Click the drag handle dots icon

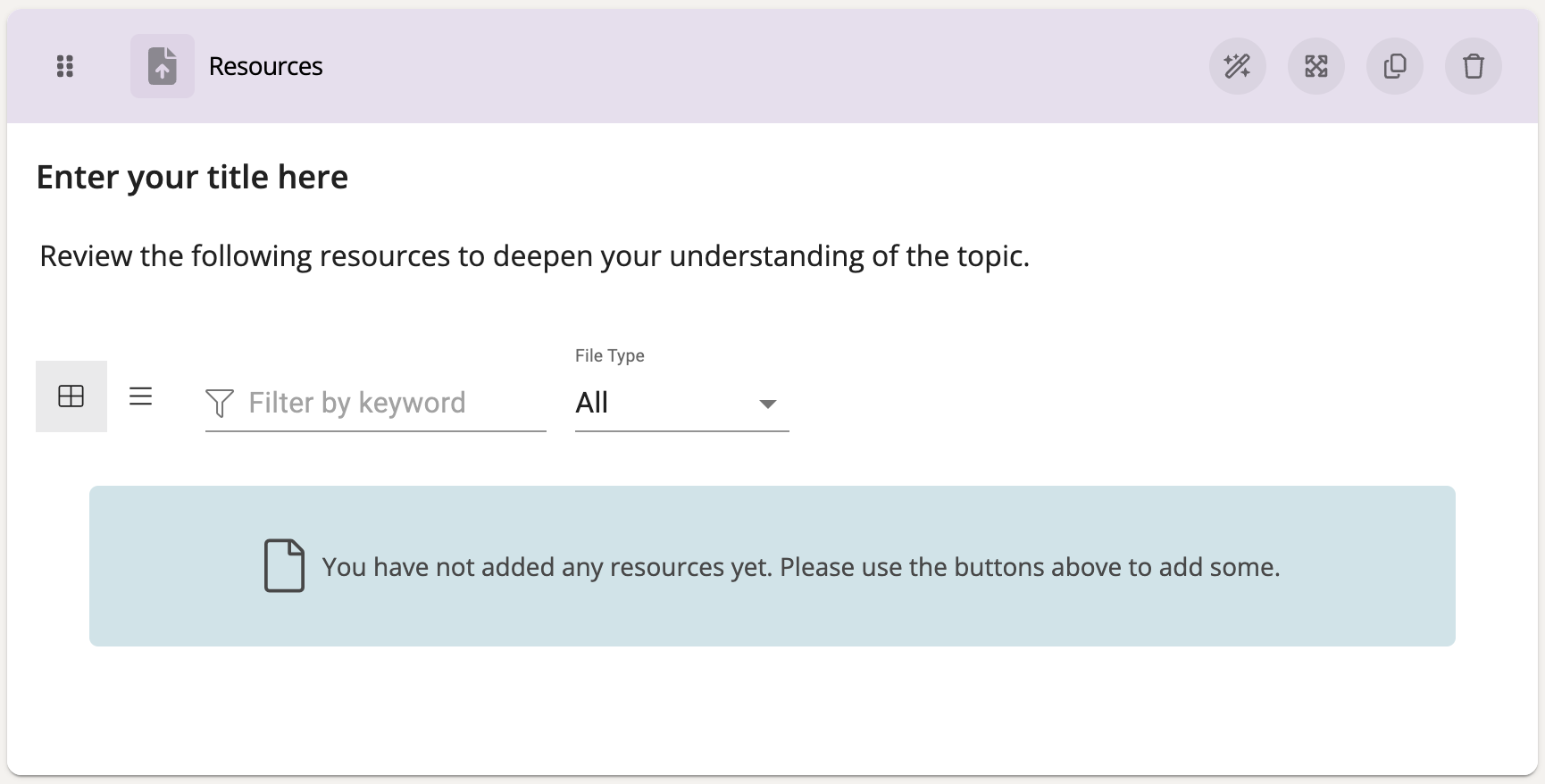click(x=64, y=66)
